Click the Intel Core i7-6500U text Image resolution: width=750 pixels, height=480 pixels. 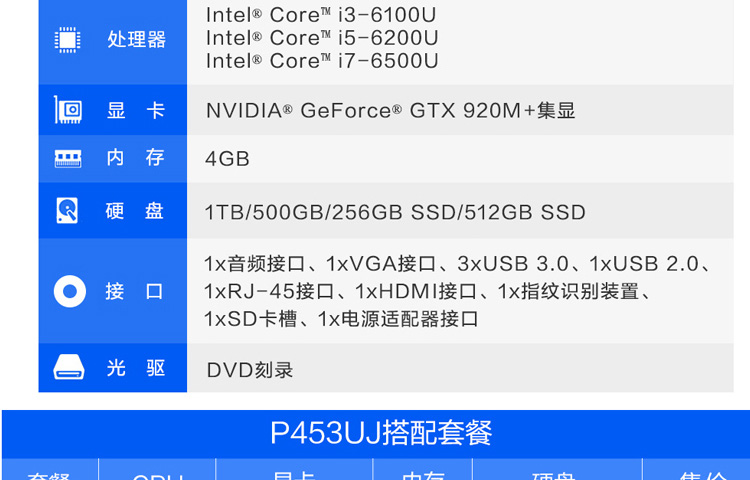[x=322, y=61]
